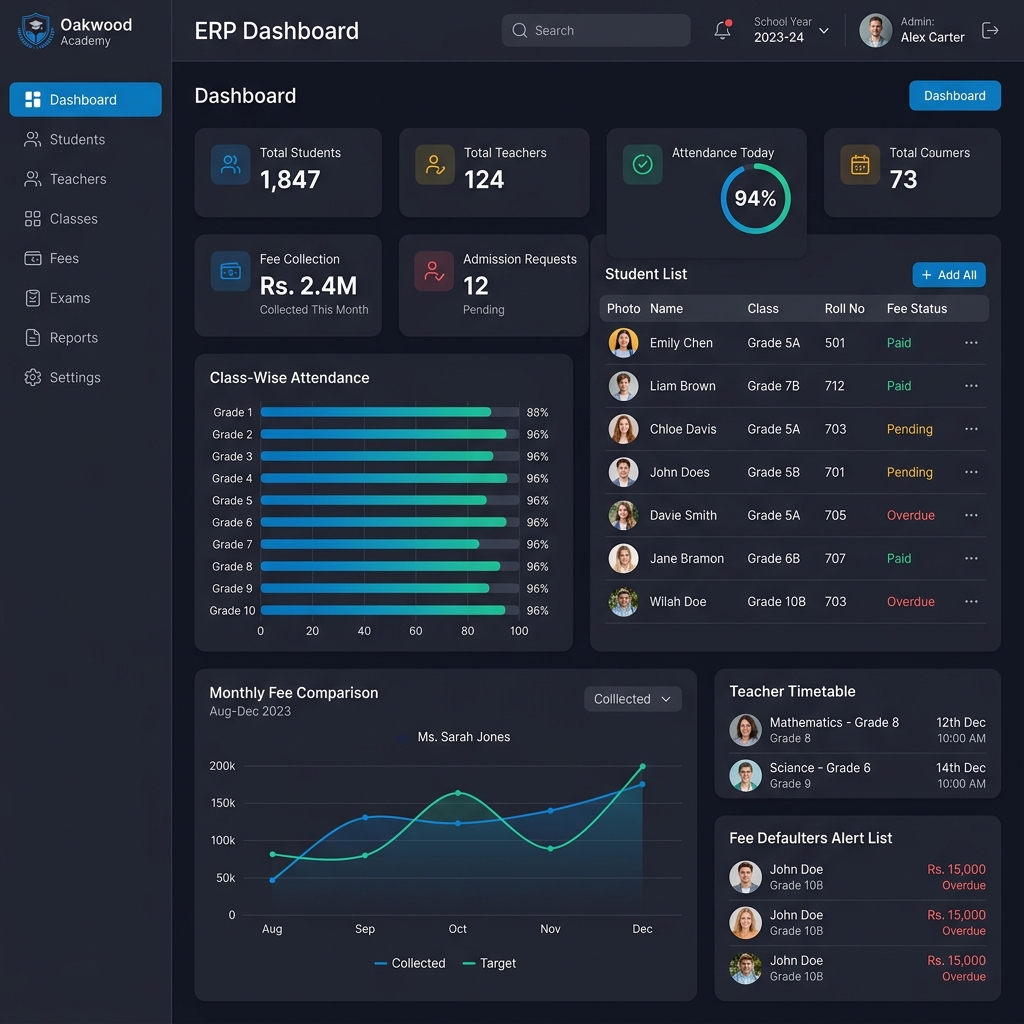Click the Fee Collection card icon

click(x=231, y=271)
